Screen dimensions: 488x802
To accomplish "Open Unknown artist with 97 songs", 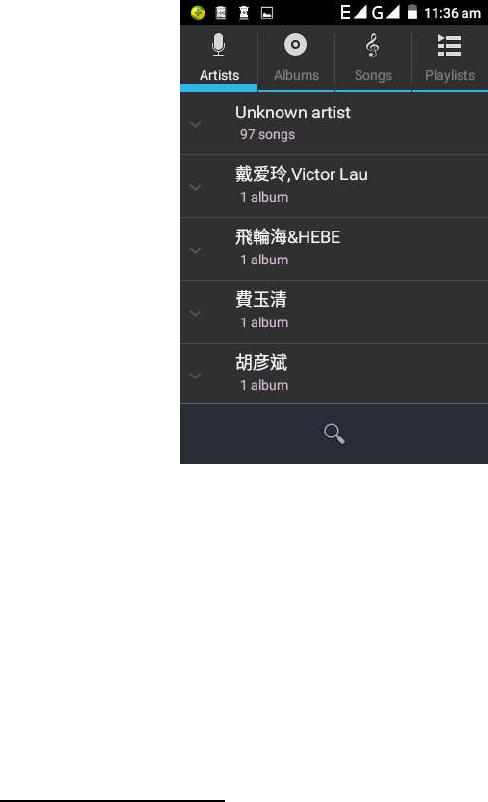I will 334,123.
